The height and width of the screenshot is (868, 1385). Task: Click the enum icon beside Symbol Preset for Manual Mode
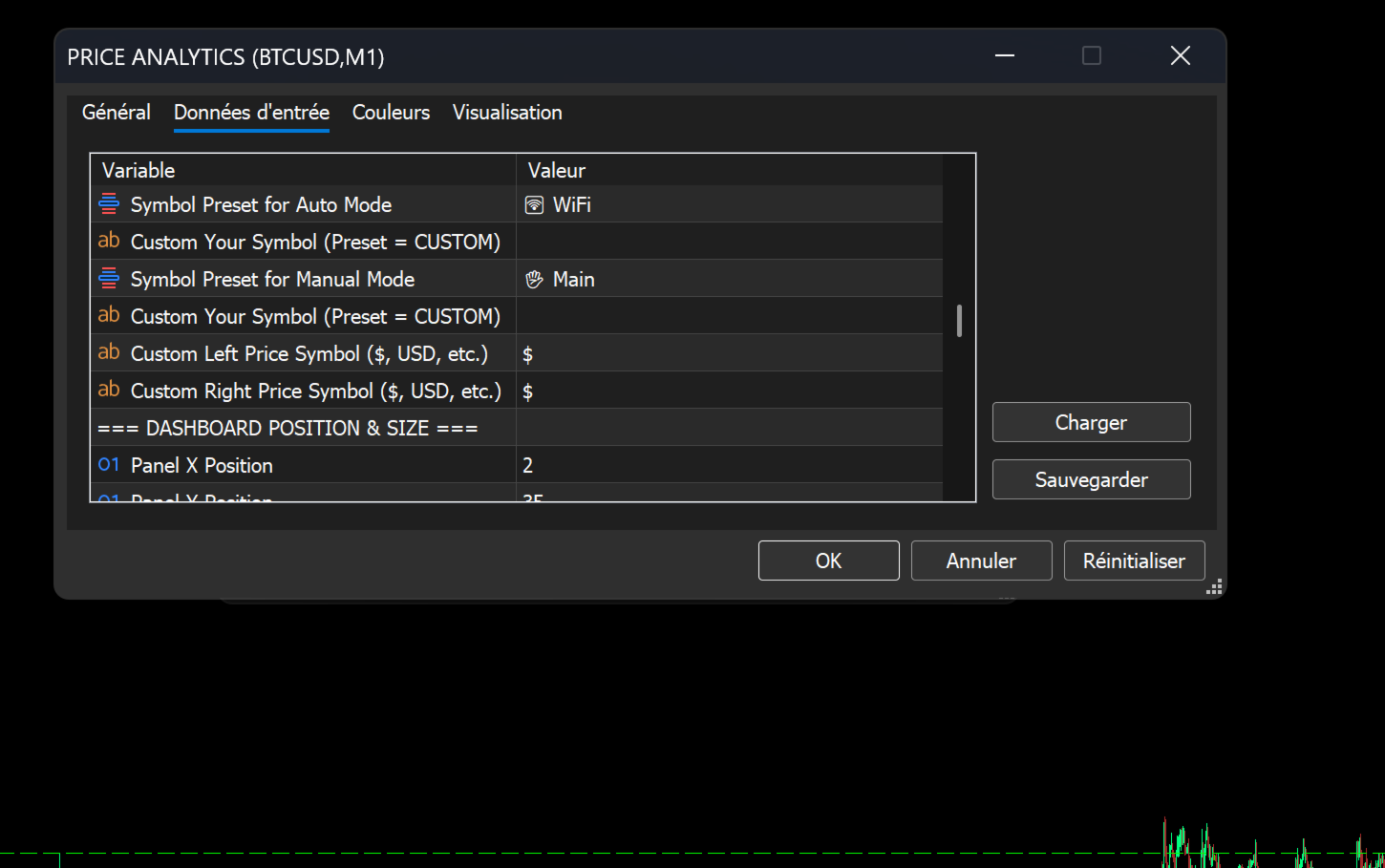pyautogui.click(x=109, y=278)
